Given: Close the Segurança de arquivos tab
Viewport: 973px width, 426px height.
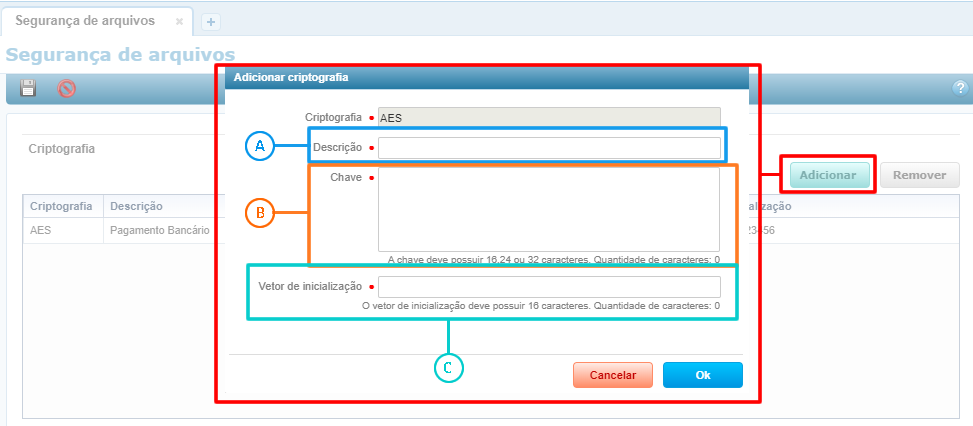Looking at the screenshot, I should click(x=179, y=21).
